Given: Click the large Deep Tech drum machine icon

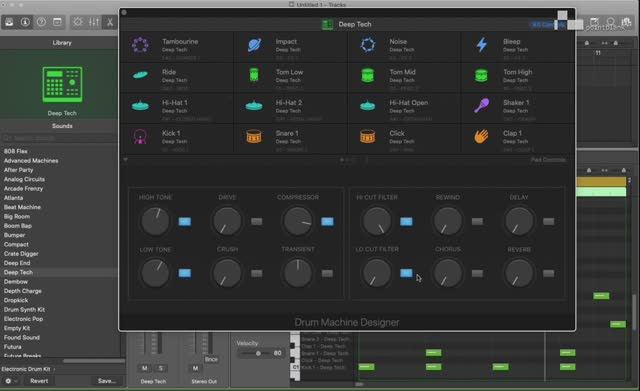Looking at the screenshot, I should click(x=62, y=84).
